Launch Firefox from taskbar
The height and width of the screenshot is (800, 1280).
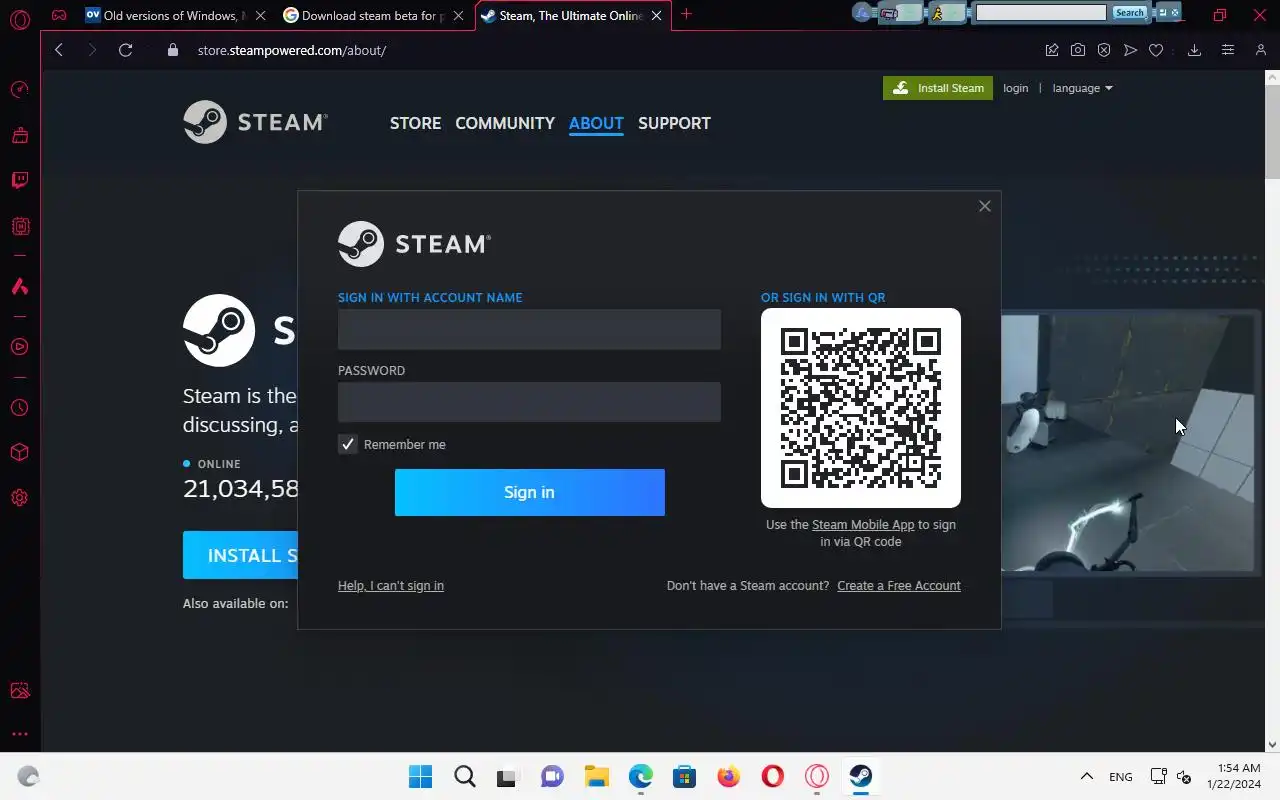coord(729,776)
